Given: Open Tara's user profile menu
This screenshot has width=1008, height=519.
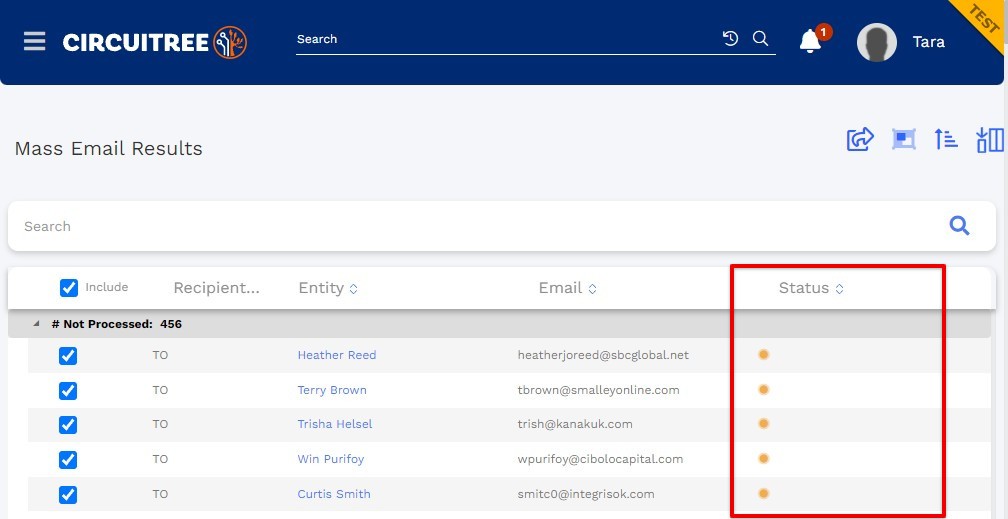Looking at the screenshot, I should [901, 42].
